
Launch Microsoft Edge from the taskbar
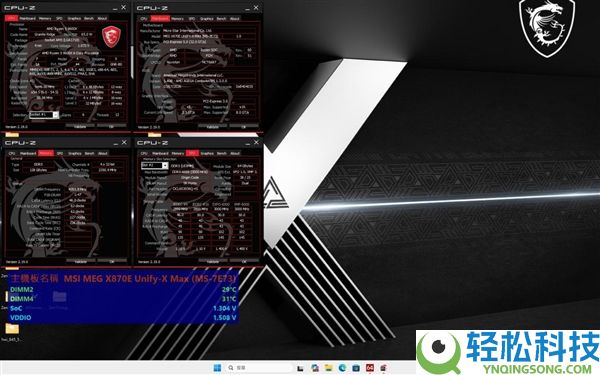(x=342, y=368)
